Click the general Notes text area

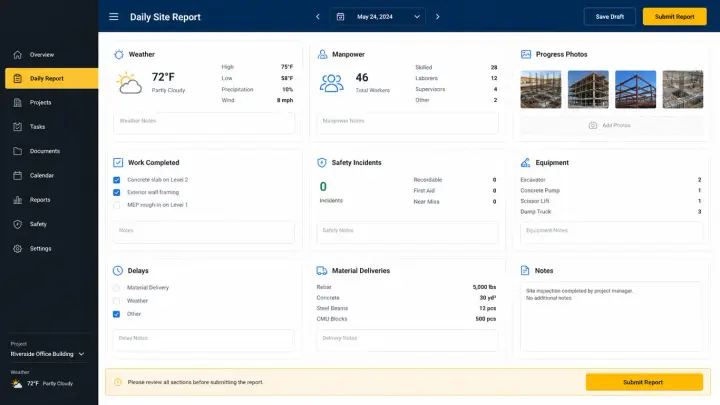(x=611, y=316)
